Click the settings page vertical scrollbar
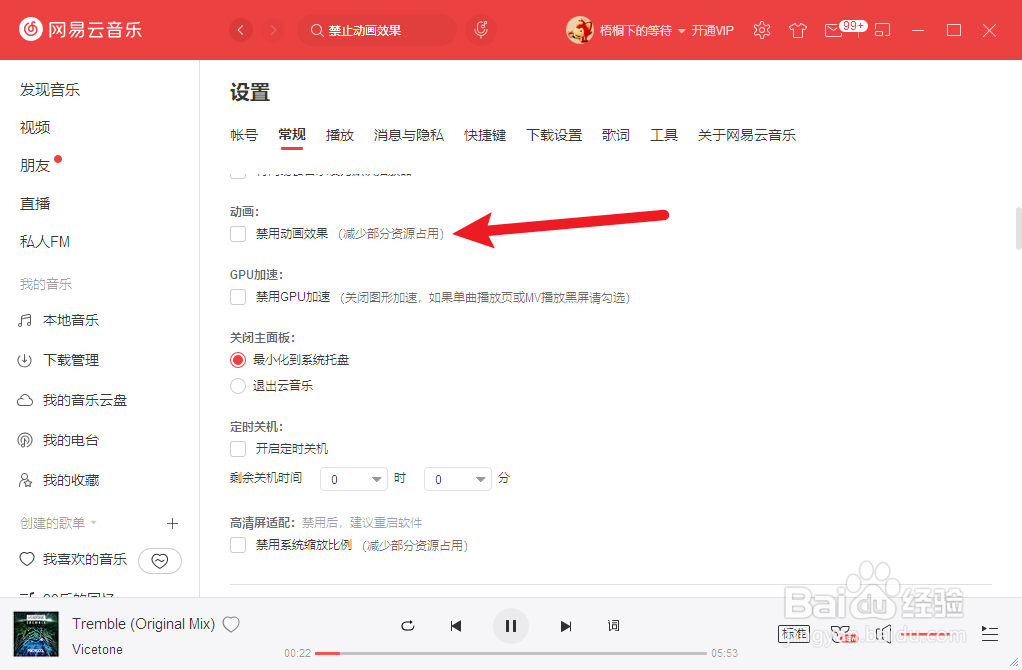This screenshot has height=670, width=1022. (x=1018, y=228)
